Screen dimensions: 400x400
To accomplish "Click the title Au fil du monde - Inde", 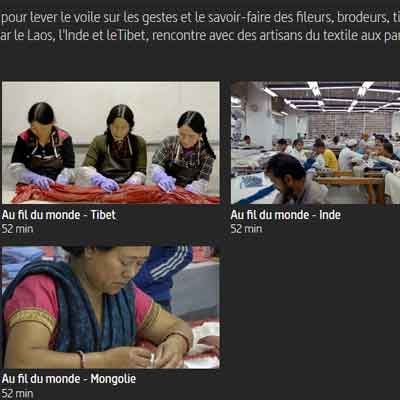I will click(x=286, y=215).
